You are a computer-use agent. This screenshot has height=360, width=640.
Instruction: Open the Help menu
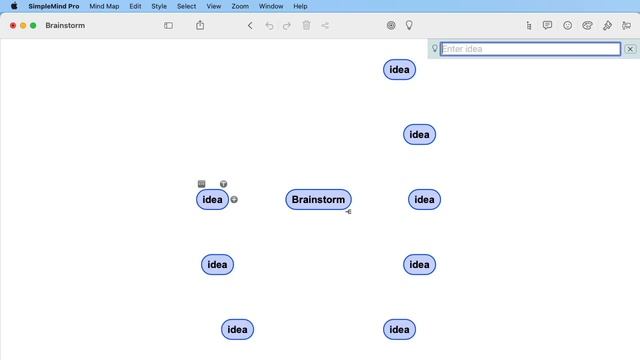point(300,6)
